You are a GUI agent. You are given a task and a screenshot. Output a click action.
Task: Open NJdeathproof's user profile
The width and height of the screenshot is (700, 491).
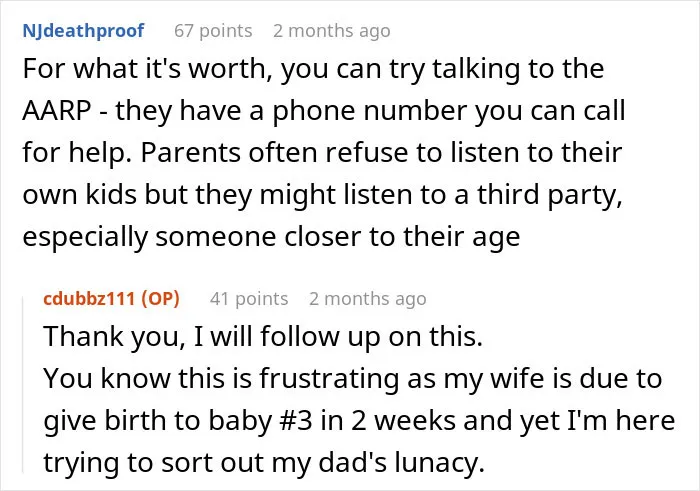[83, 31]
